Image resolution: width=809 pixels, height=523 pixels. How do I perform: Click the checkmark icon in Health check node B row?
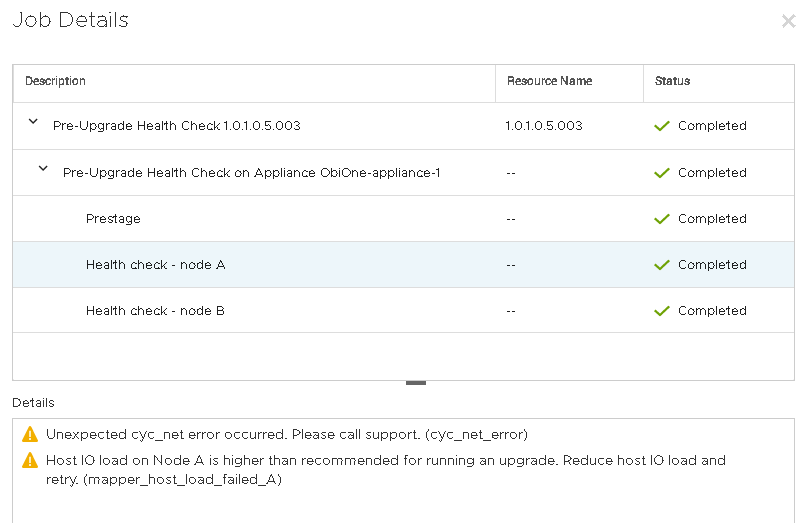(661, 311)
